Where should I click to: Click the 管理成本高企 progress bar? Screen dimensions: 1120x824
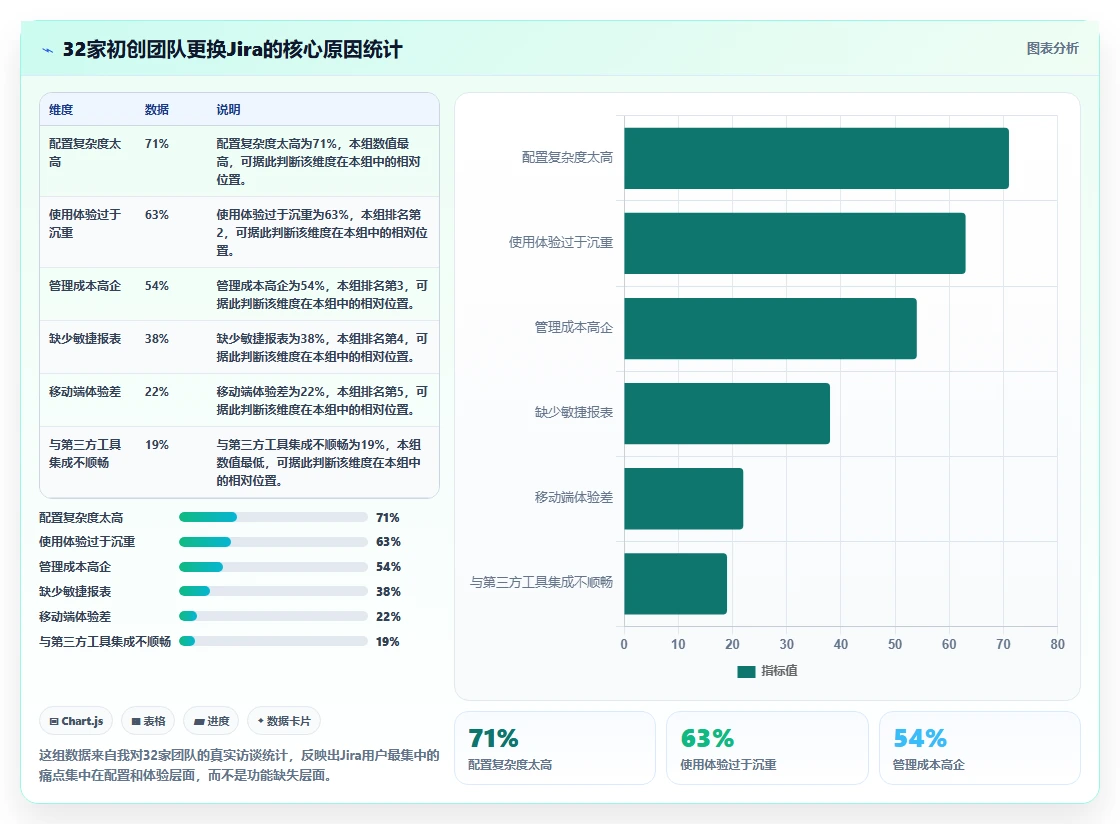tap(273, 567)
